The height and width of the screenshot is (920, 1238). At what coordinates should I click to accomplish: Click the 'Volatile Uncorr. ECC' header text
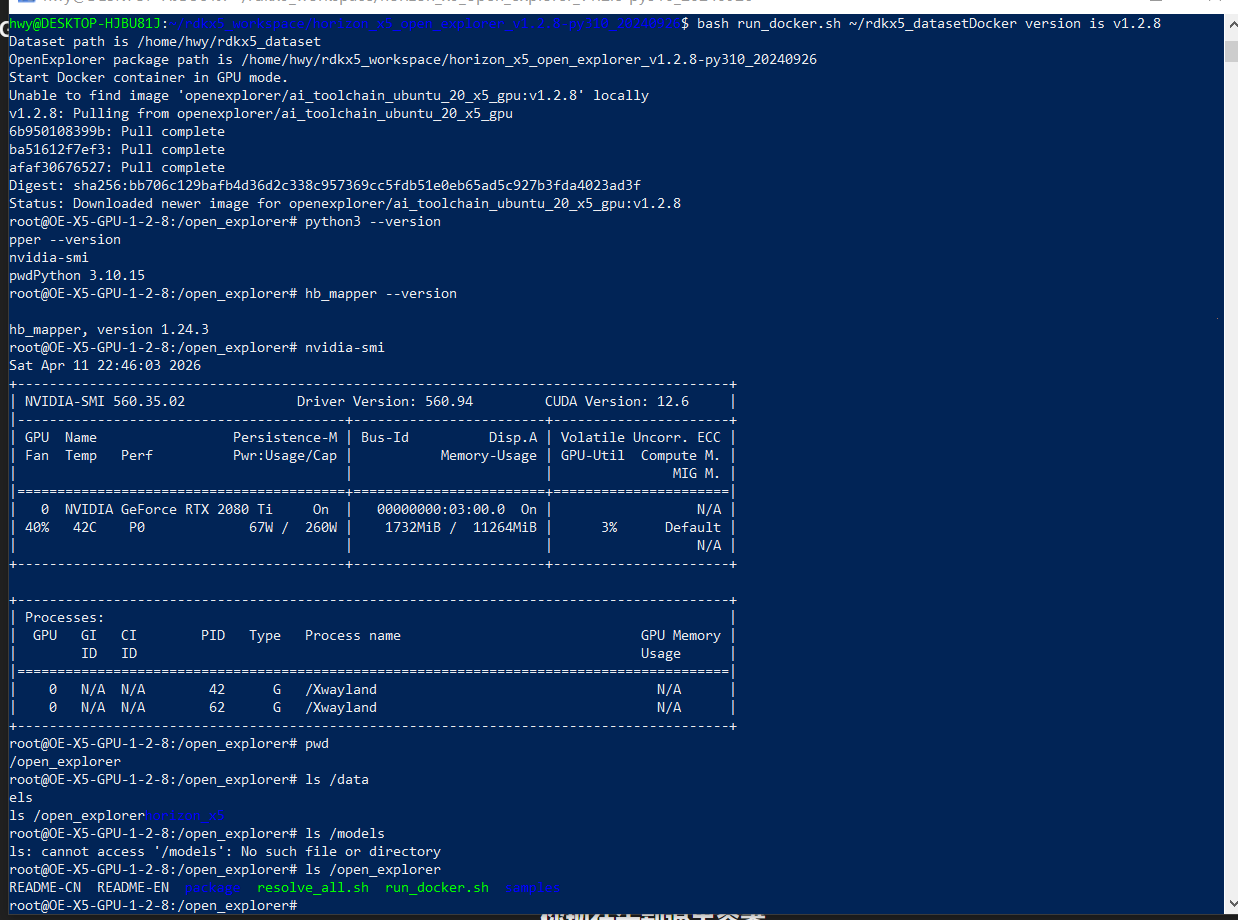pyautogui.click(x=641, y=437)
